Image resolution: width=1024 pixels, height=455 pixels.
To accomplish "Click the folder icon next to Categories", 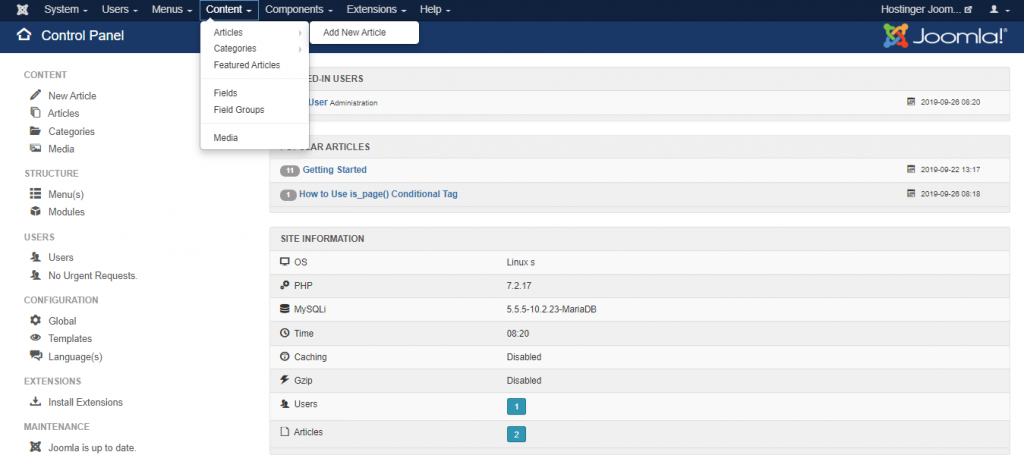I will [x=35, y=131].
